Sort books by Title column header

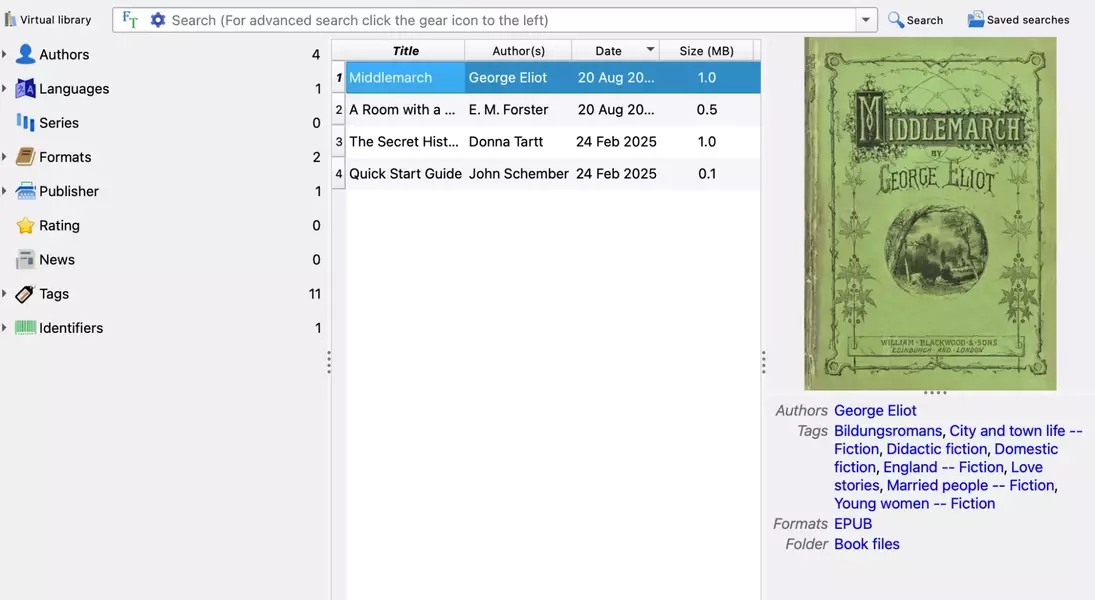click(405, 51)
